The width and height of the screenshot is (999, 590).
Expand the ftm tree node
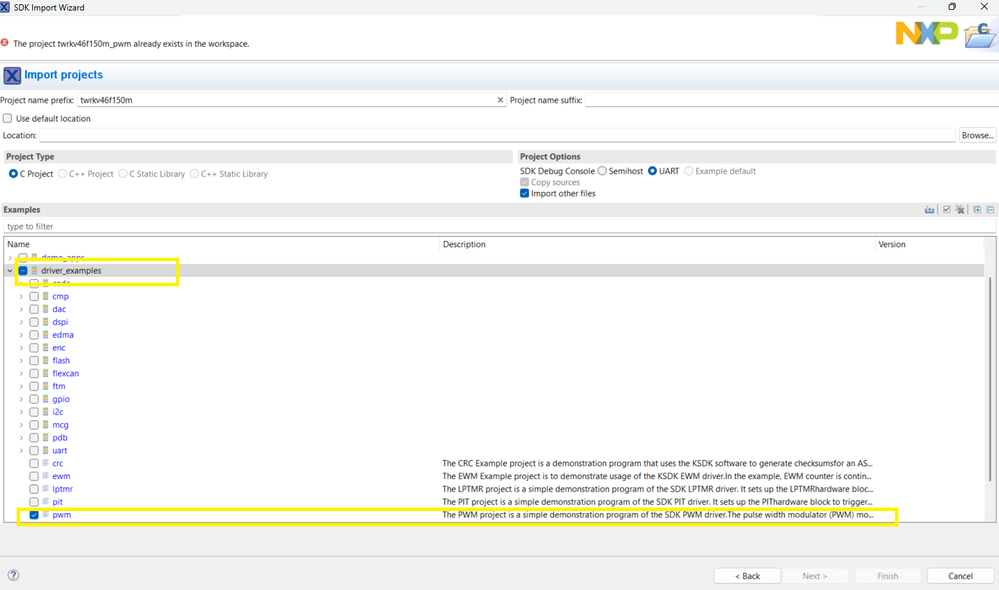point(21,386)
